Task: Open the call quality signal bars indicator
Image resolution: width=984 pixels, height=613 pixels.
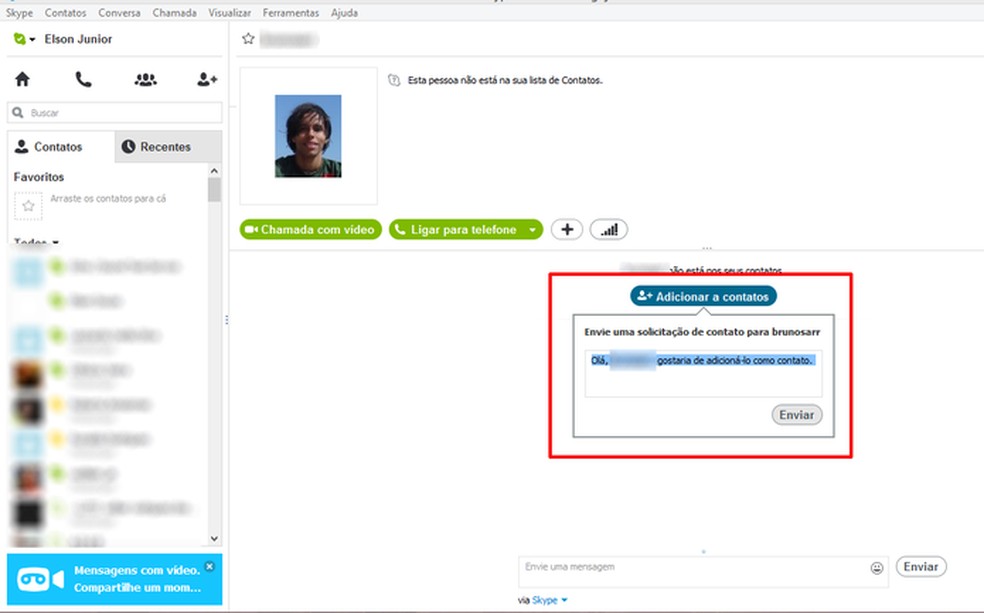Action: pos(608,229)
